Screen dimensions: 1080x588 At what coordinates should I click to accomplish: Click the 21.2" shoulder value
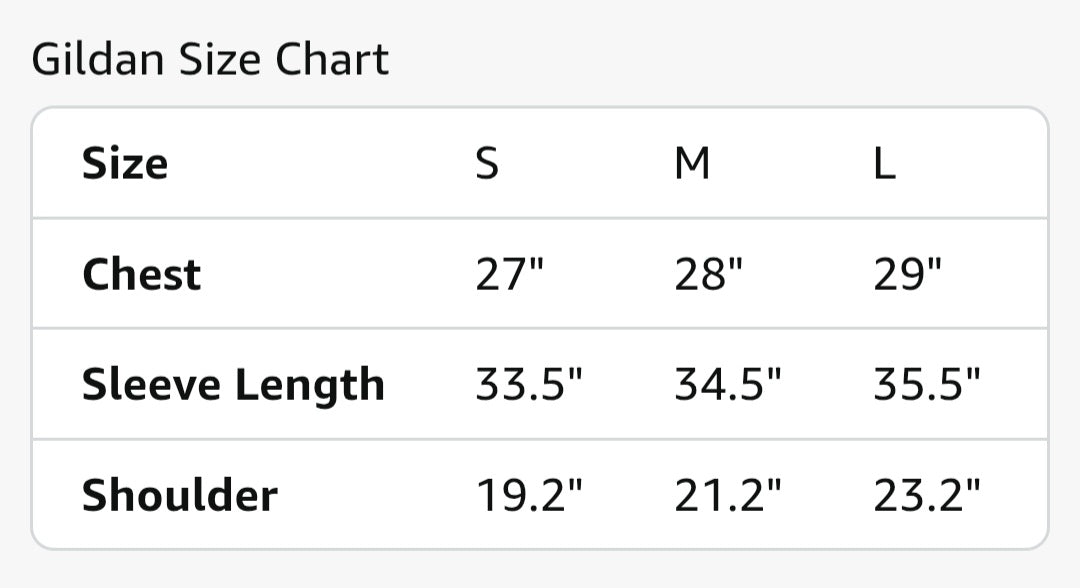tap(727, 495)
